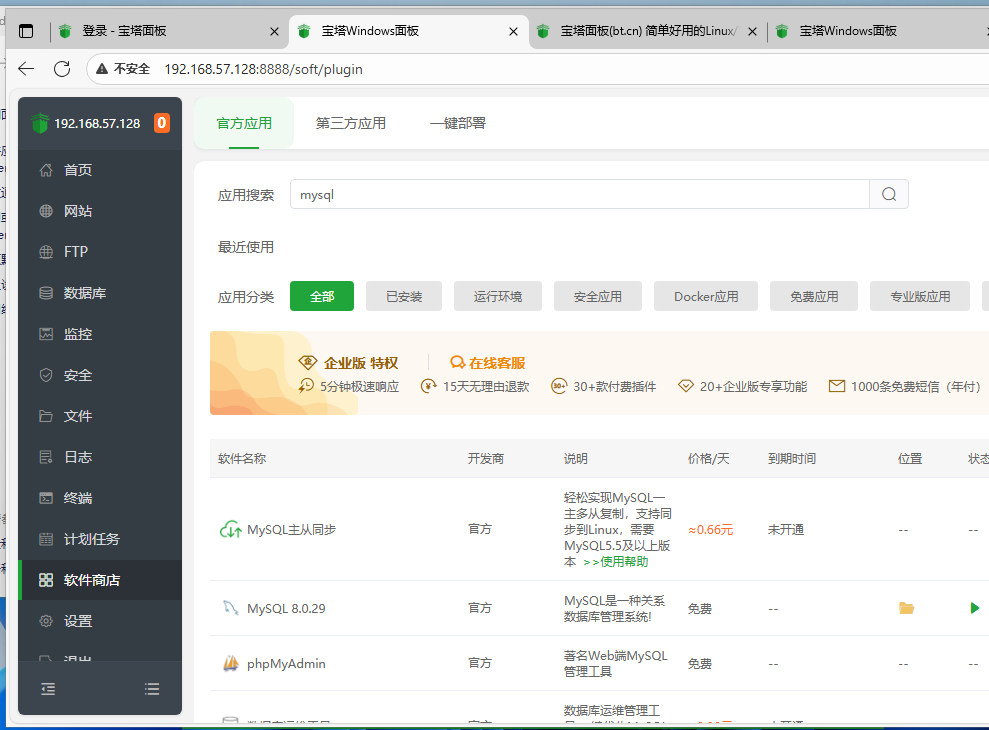Click the phpMyAdmin software name
Screen dimensions: 989x730
[286, 663]
